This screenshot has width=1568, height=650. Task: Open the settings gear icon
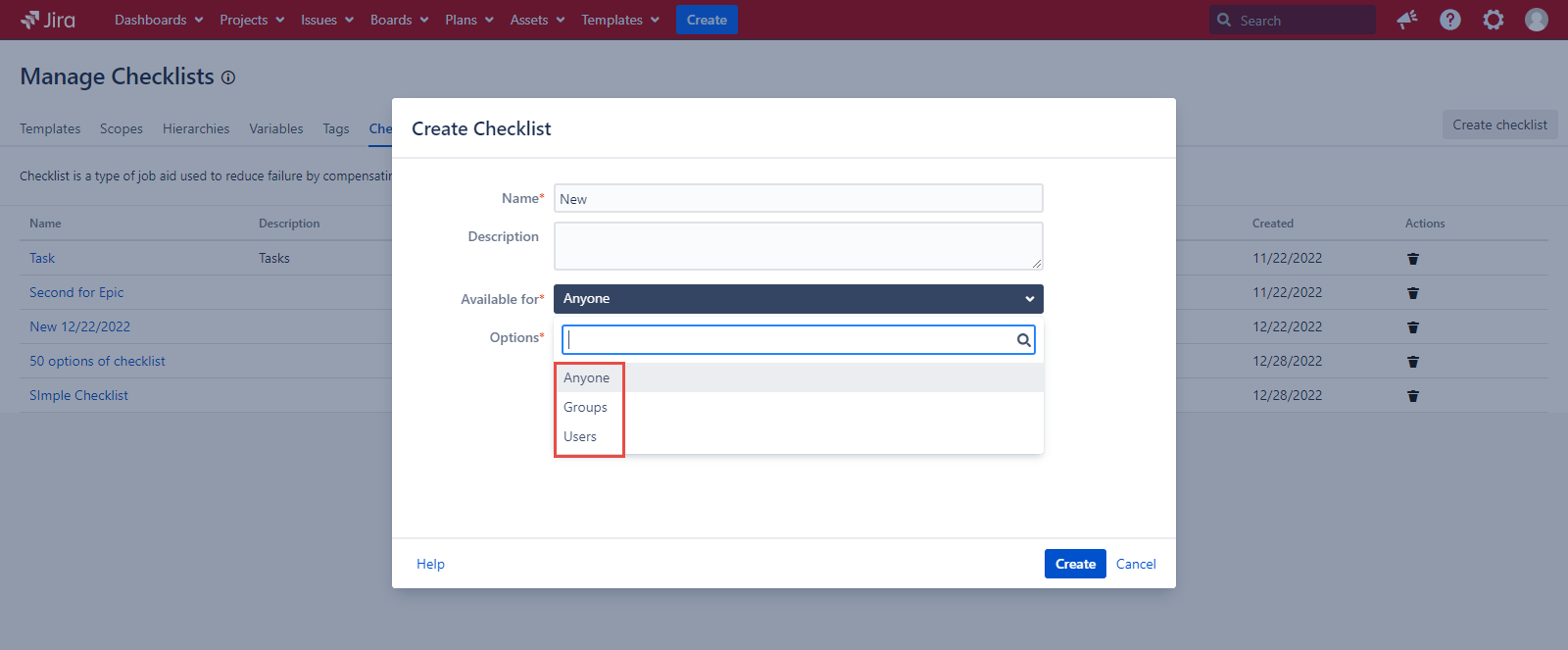pos(1494,20)
